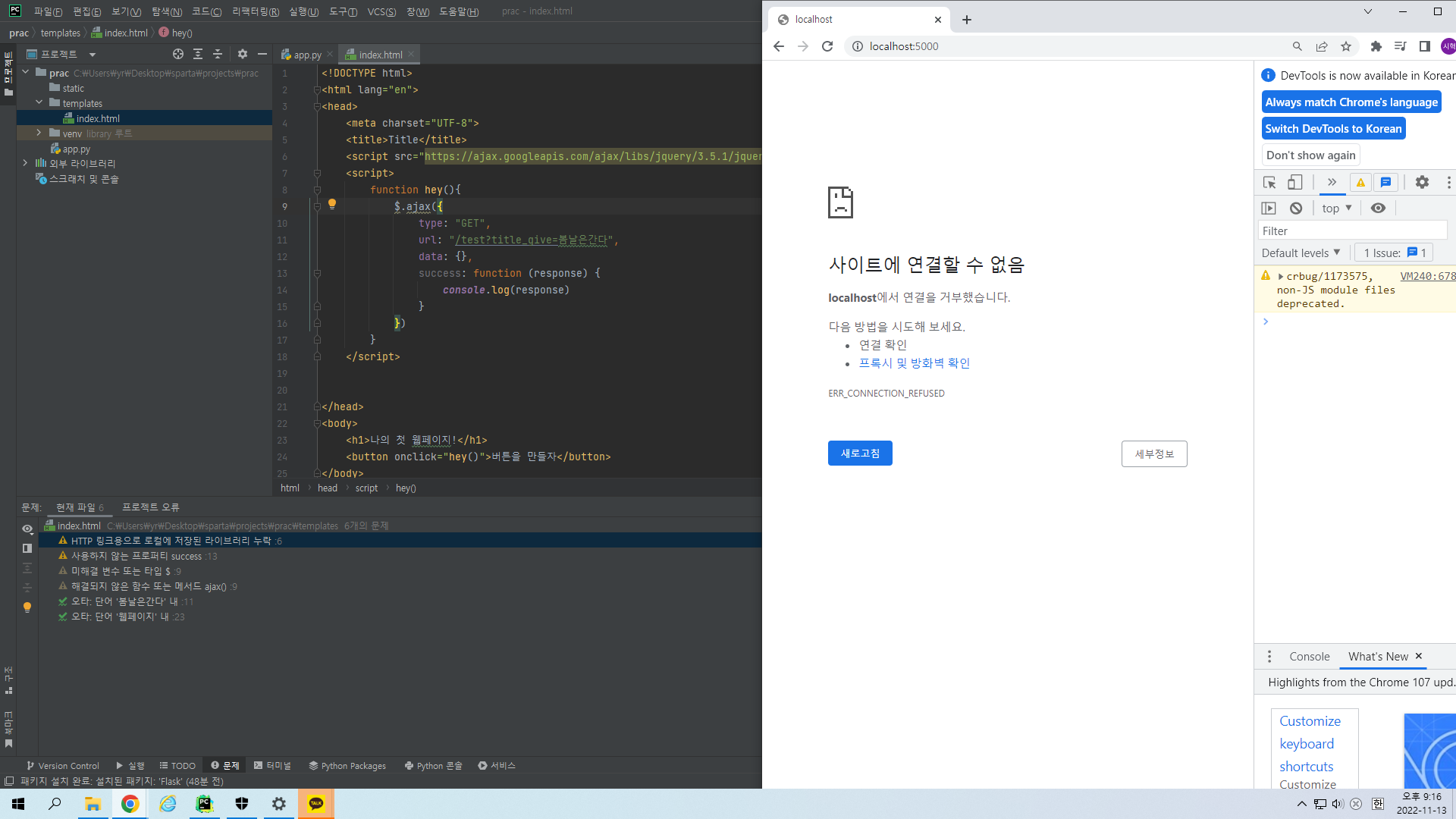Switch to the 프로젝트 오류 tab

coord(151,507)
